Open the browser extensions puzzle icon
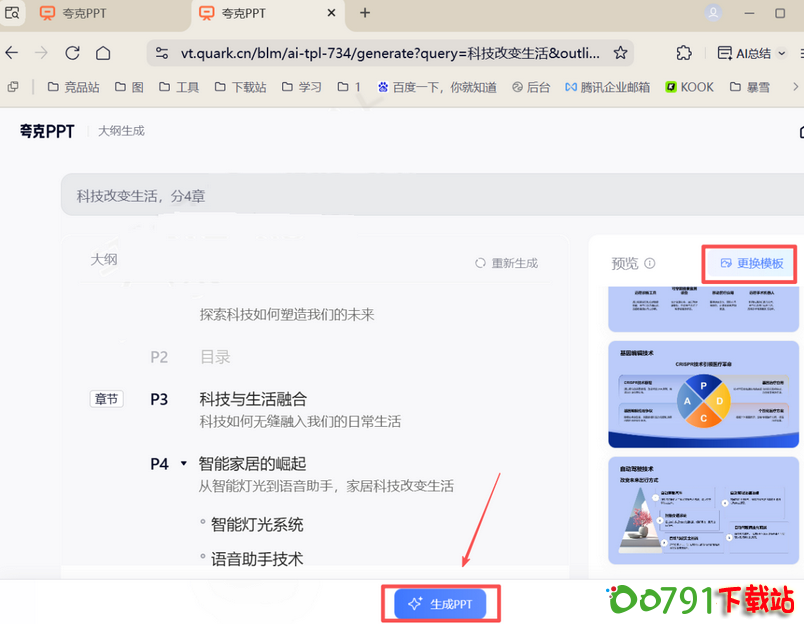The image size is (804, 624). (684, 53)
